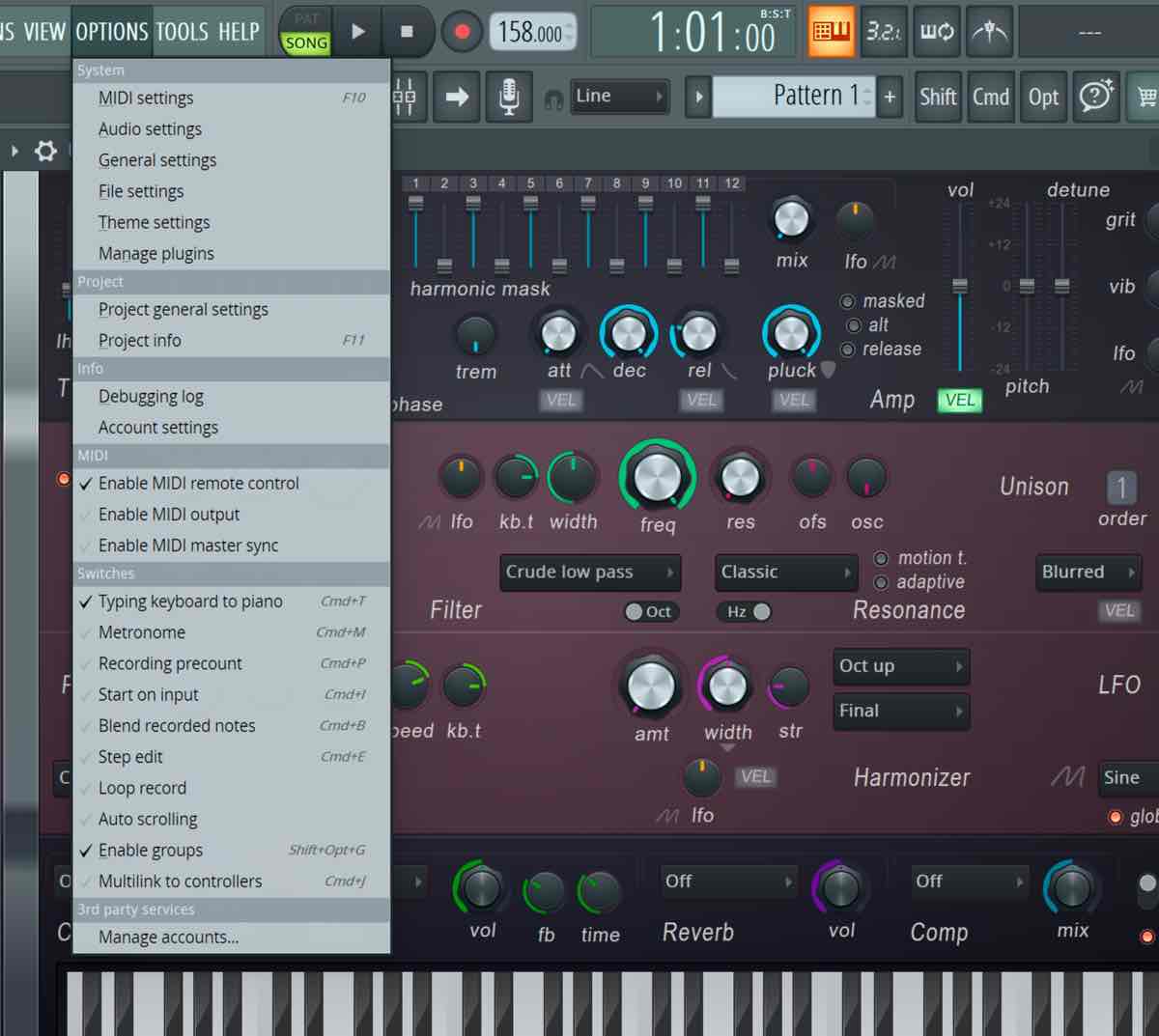Open Project info menu entry
The height and width of the screenshot is (1036, 1159).
pos(231,340)
